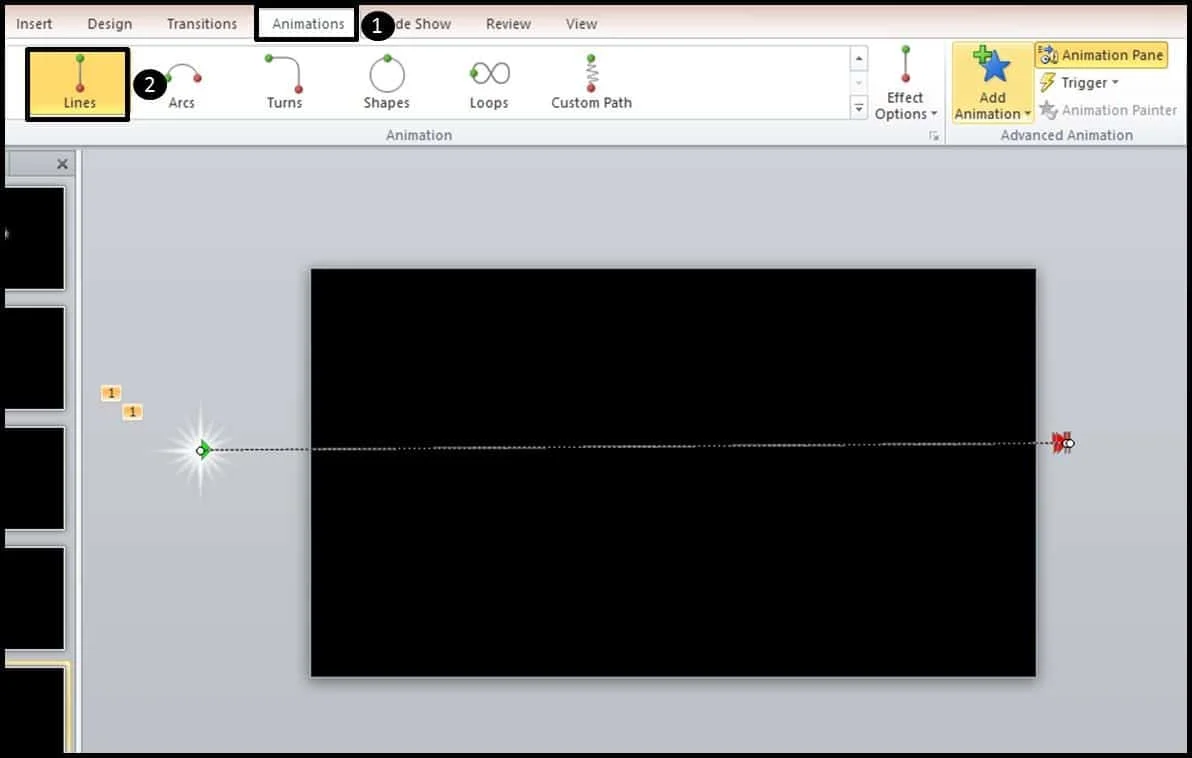Click the green motion path start arrow
This screenshot has height=758, width=1192.
point(203,450)
